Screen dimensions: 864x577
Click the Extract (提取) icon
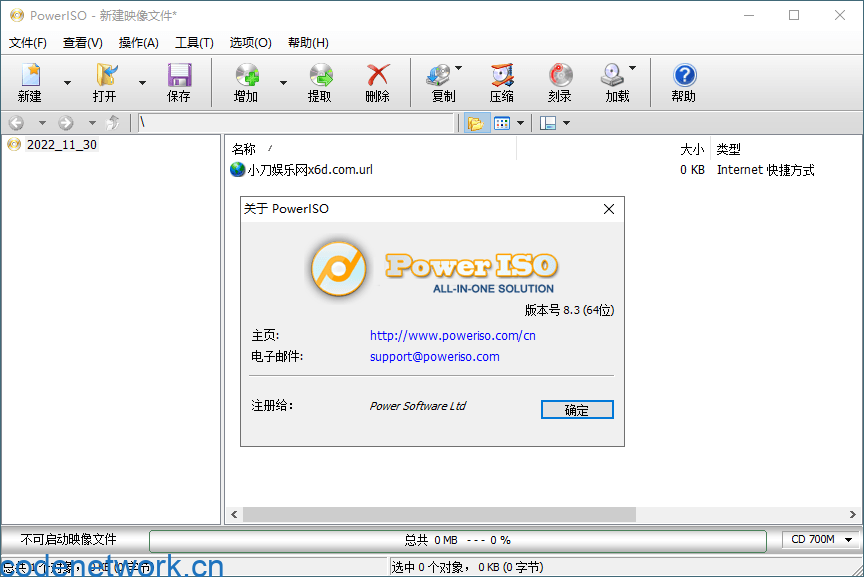point(320,76)
